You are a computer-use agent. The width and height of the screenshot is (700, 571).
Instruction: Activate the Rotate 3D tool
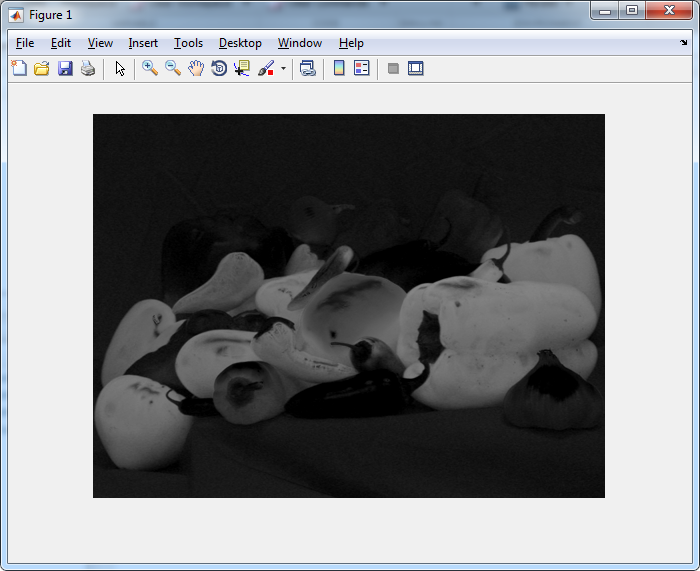[219, 69]
